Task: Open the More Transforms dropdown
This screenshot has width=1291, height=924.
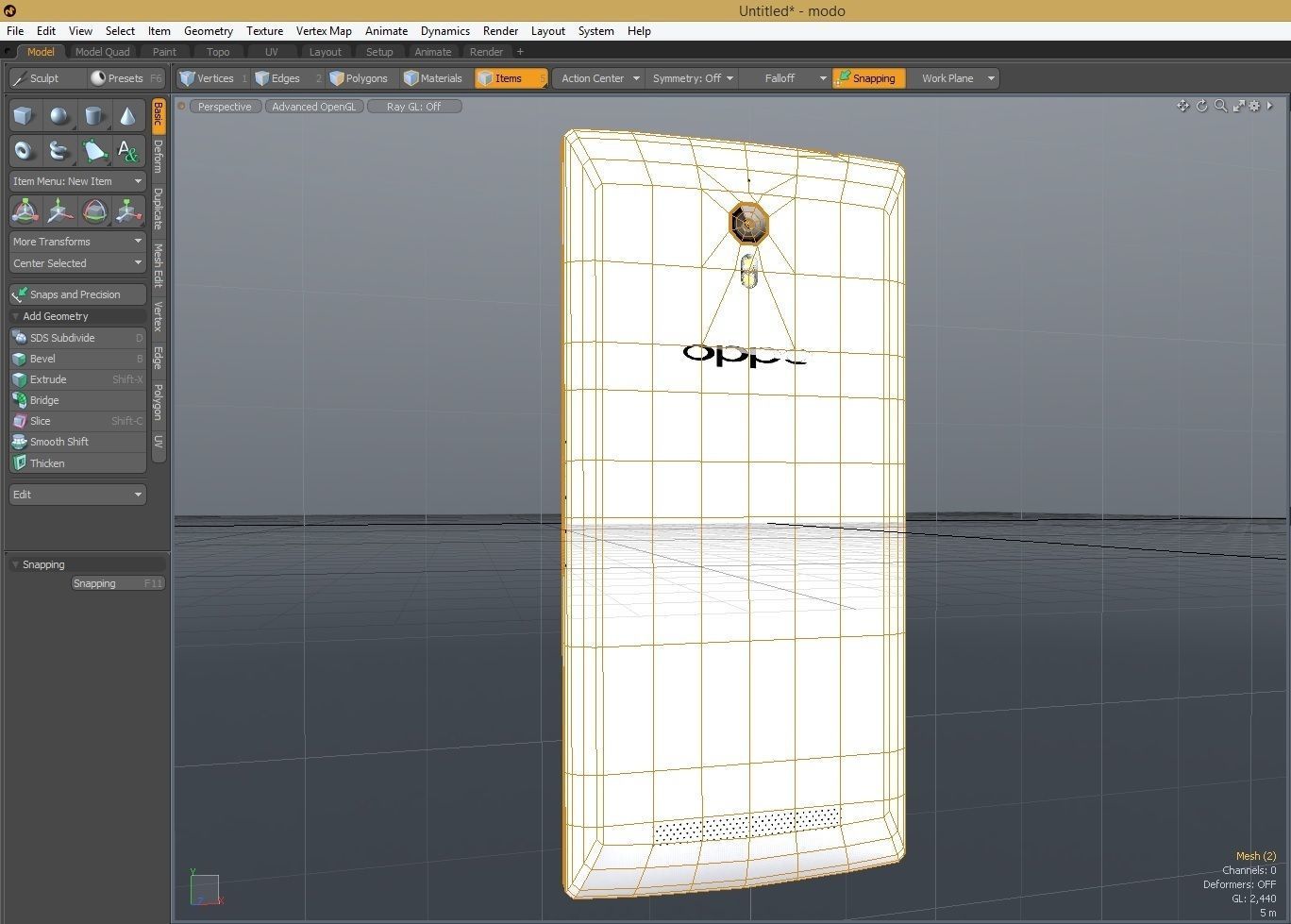Action: coord(77,242)
